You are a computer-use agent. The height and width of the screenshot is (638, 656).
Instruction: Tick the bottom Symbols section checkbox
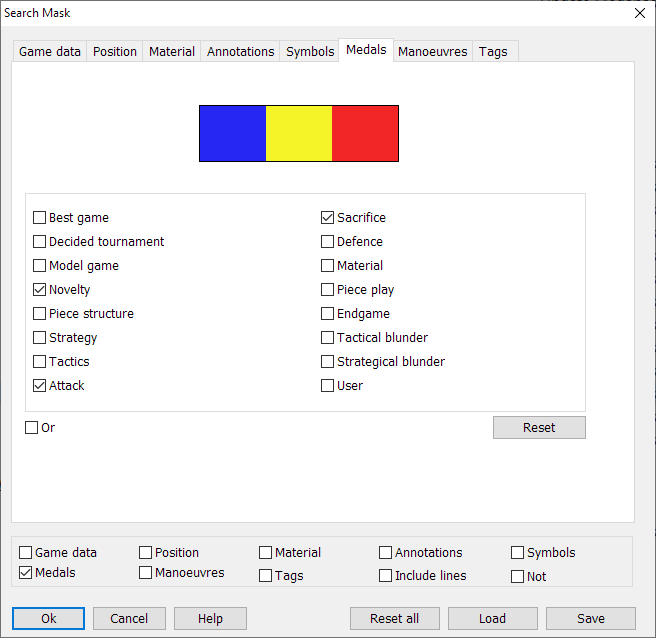518,553
